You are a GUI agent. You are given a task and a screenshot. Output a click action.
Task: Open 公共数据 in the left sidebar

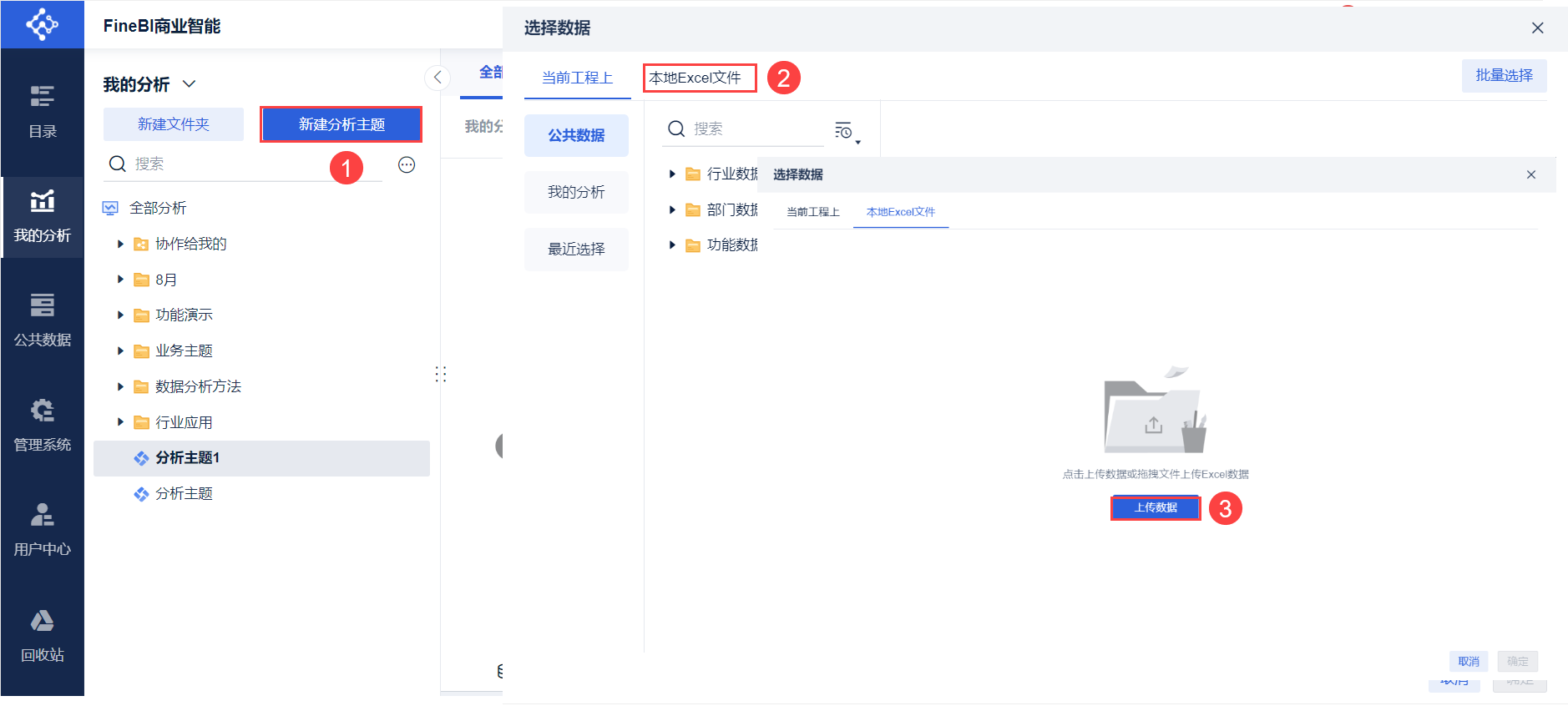(x=43, y=320)
